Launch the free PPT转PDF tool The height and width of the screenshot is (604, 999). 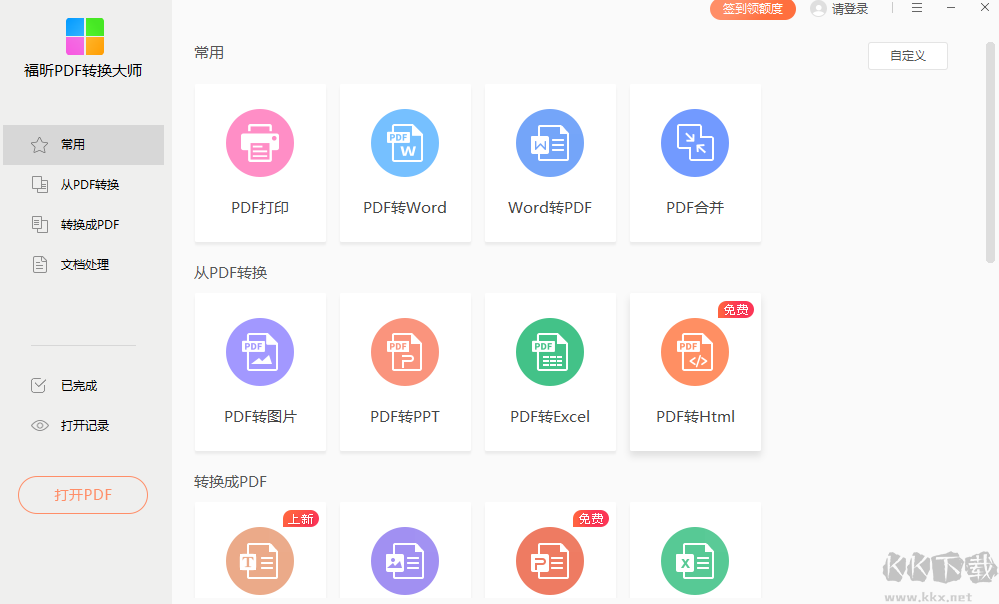click(550, 560)
